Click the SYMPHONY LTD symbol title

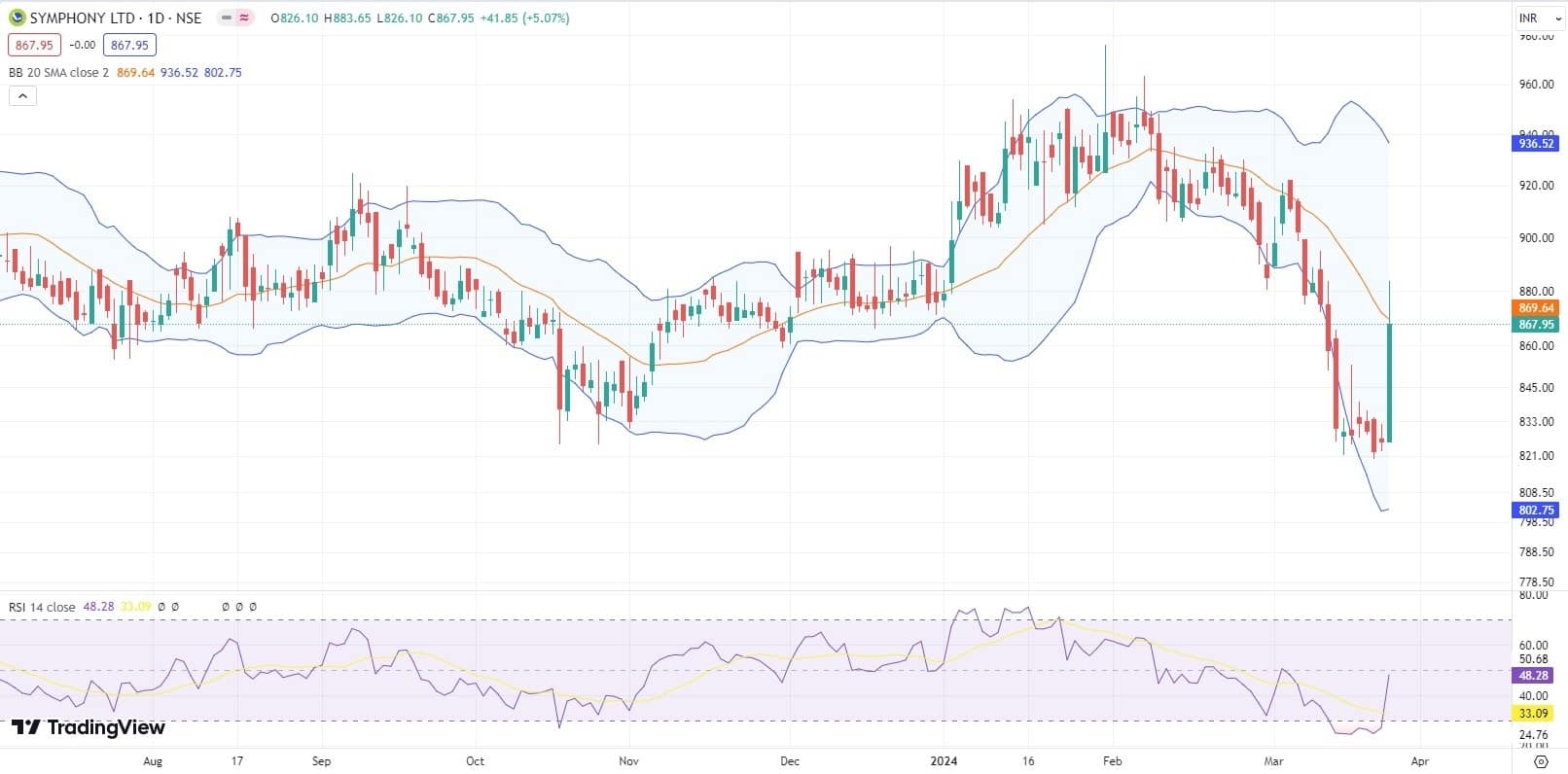(x=115, y=18)
